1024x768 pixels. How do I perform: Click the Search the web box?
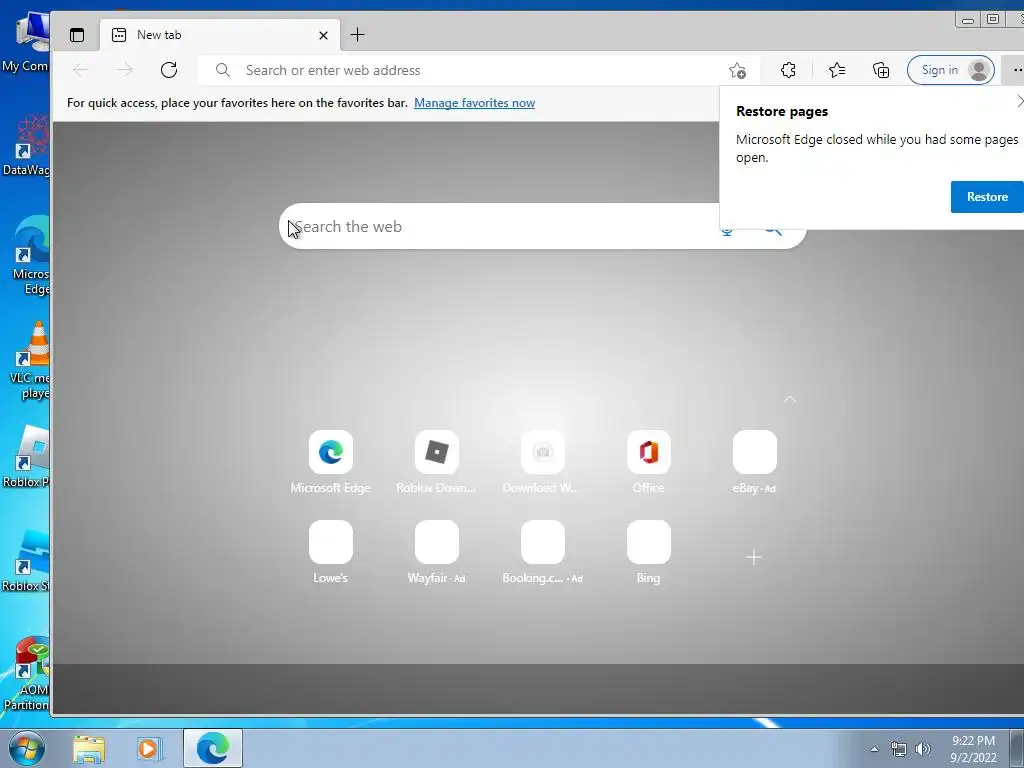542,226
